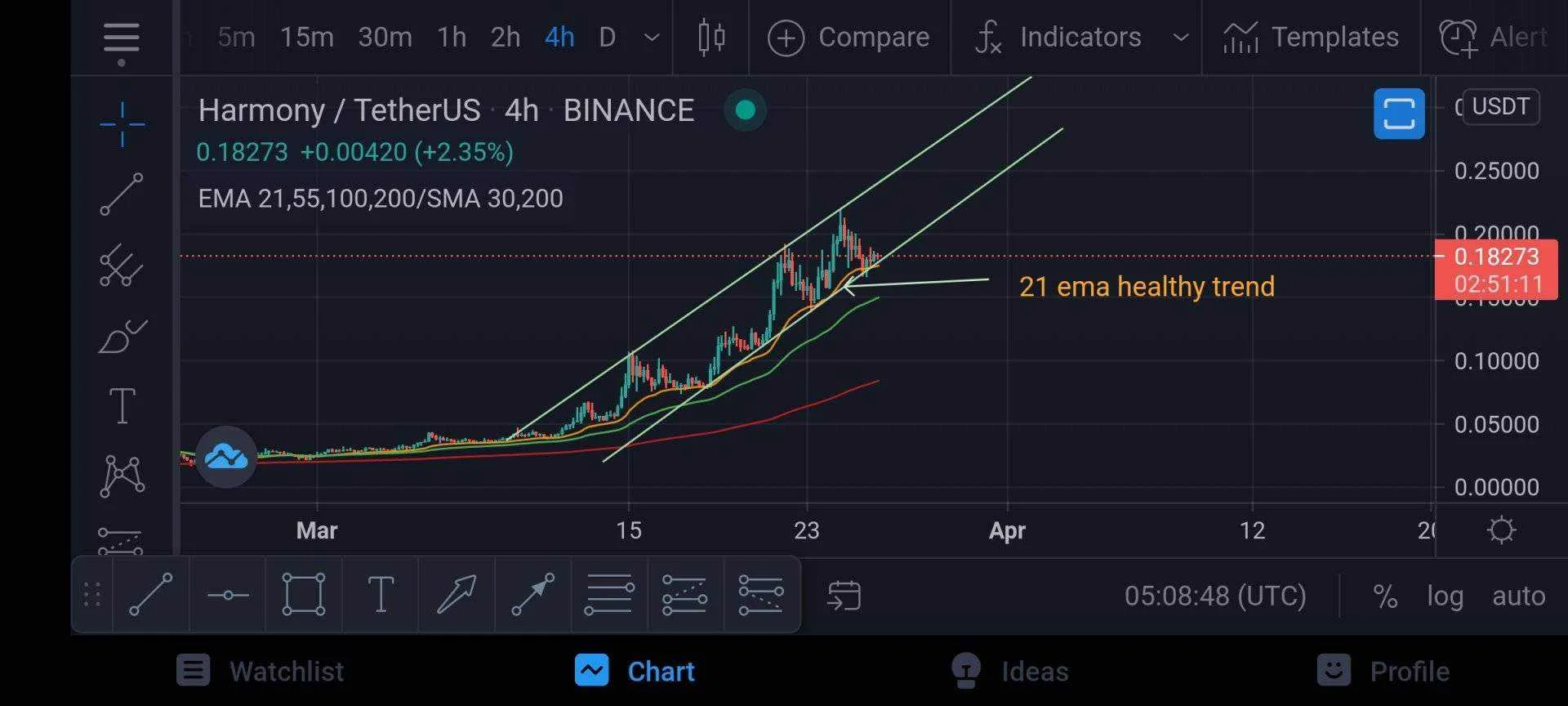Pick horizontal line in the floating toolbar
This screenshot has height=706, width=1568.
click(228, 596)
